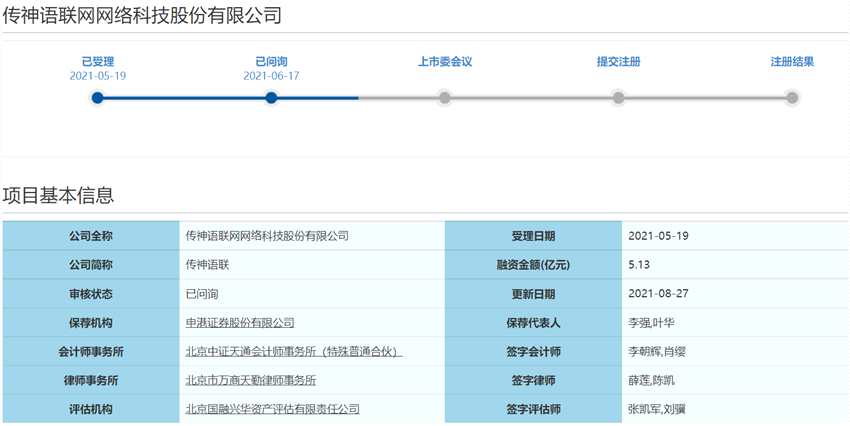The image size is (850, 426).
Task: Open the 北京中证天通会计师事务所 link
Action: (x=292, y=352)
